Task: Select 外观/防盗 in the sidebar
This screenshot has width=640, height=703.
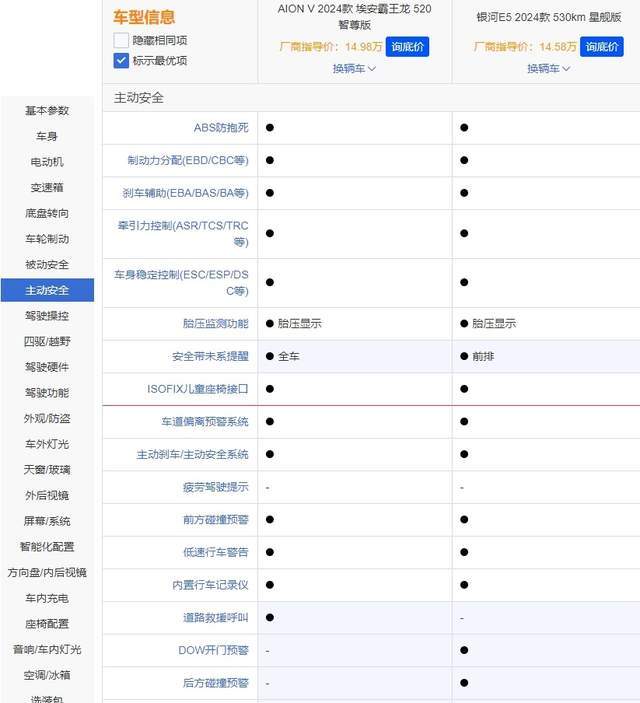Action: click(47, 418)
